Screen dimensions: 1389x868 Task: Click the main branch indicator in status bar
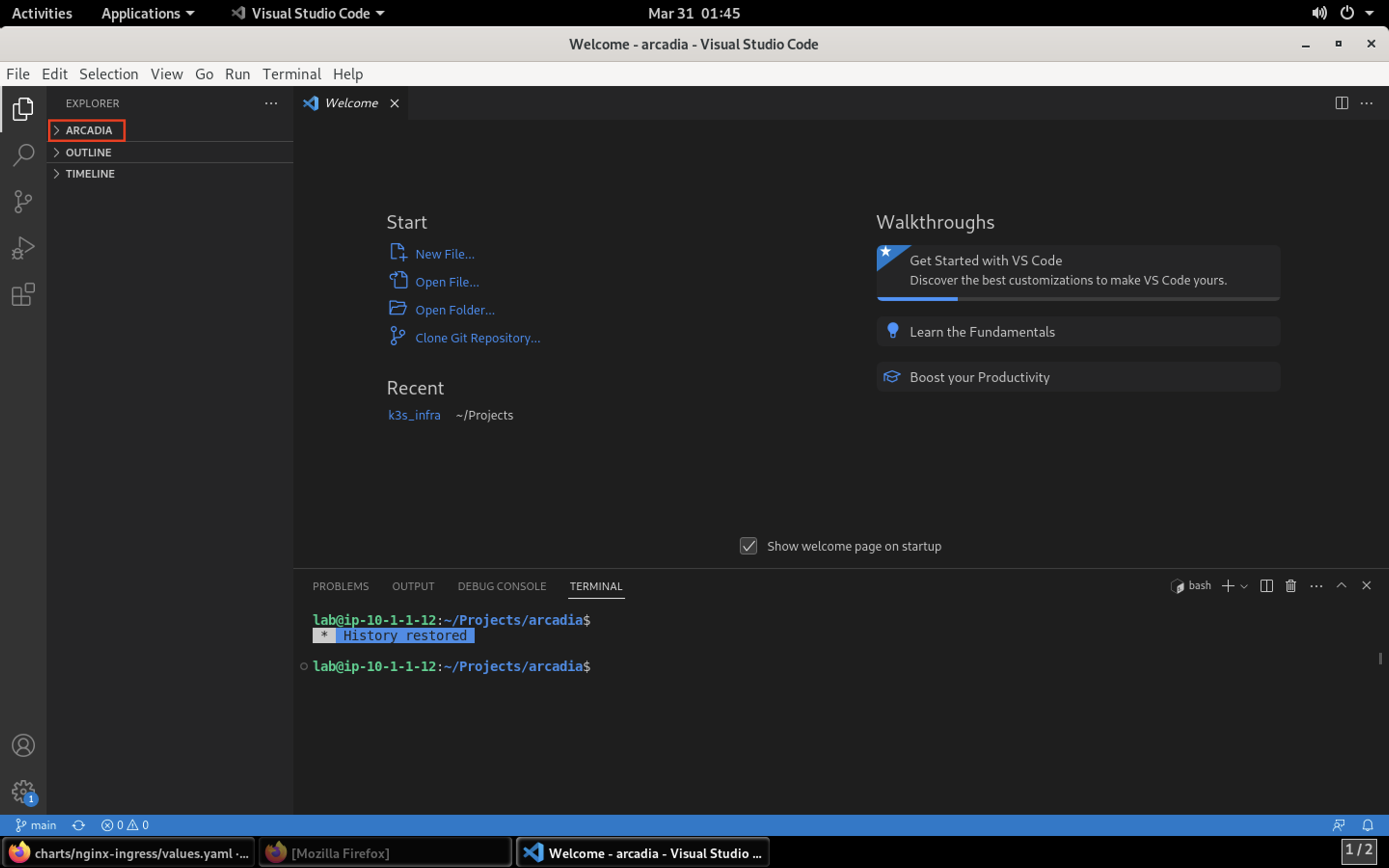point(36,825)
